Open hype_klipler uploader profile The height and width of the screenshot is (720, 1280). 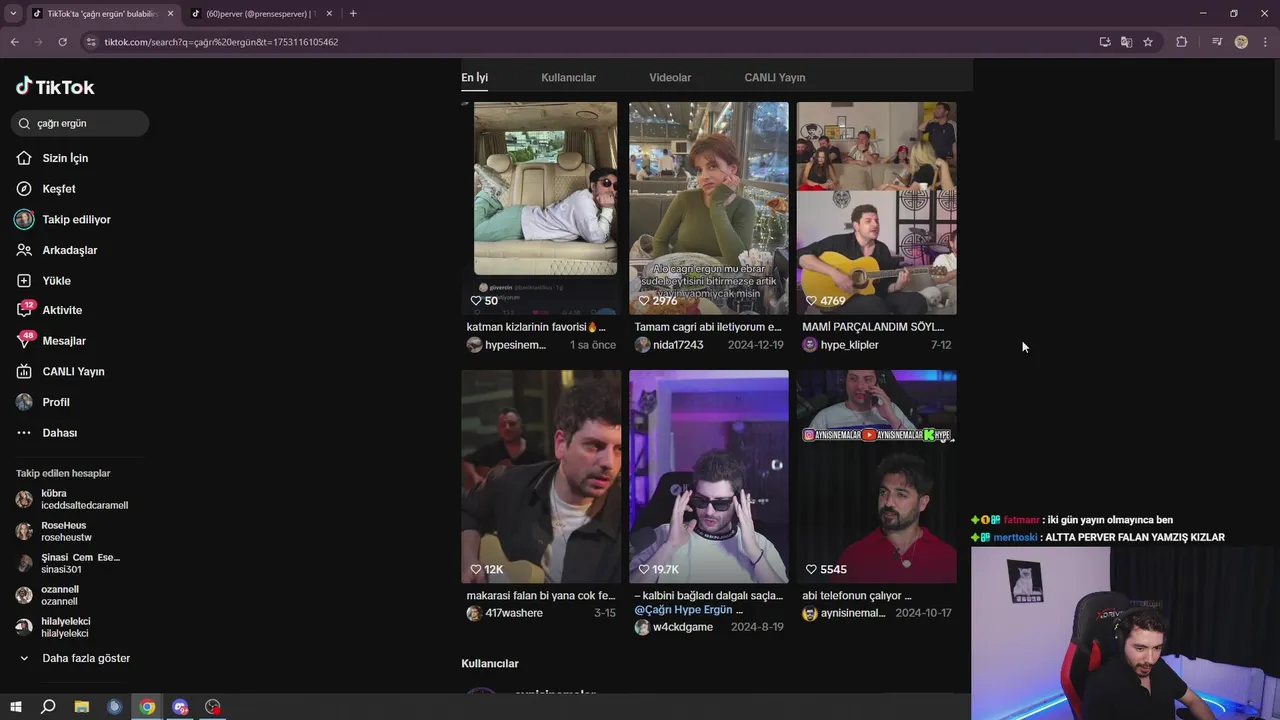[840, 345]
